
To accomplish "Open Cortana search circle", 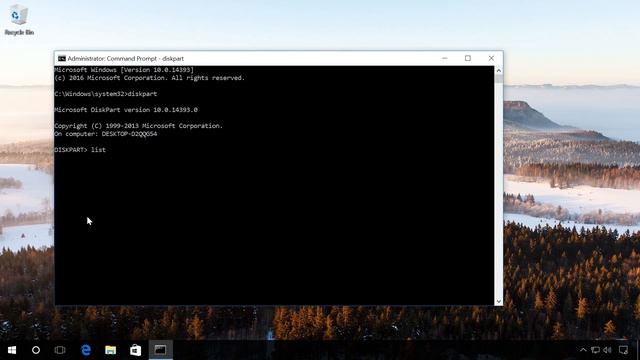I will 36,350.
